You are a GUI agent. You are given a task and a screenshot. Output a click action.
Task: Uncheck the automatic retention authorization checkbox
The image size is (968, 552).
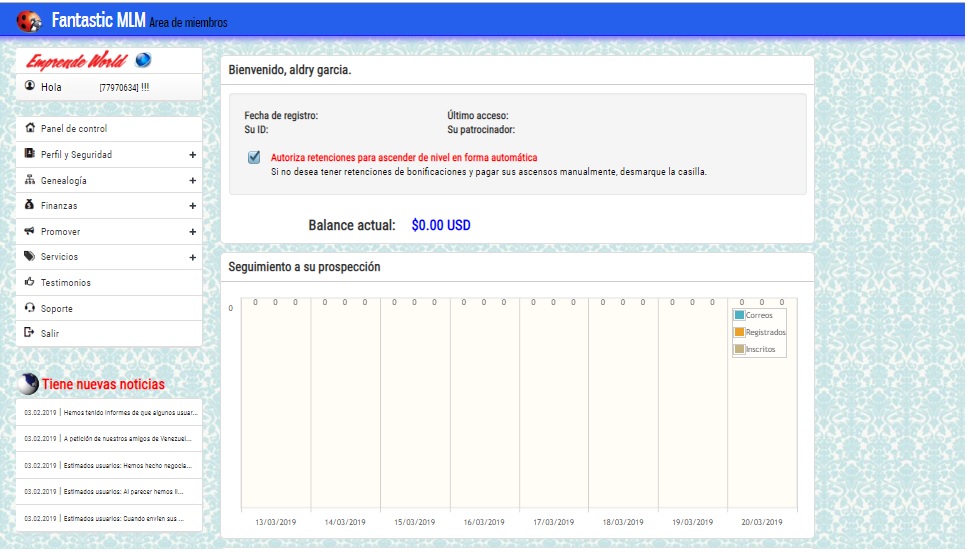254,157
